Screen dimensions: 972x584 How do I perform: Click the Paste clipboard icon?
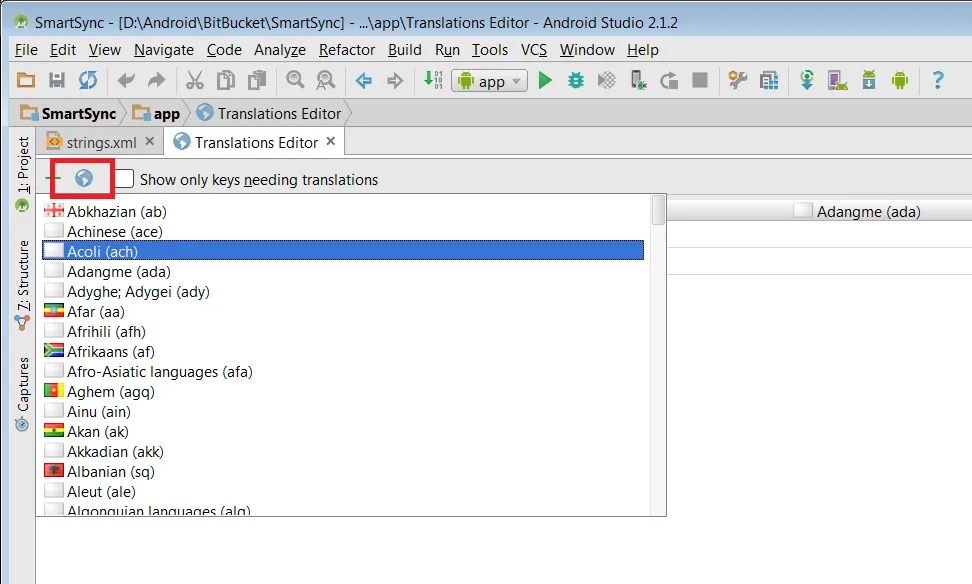pyautogui.click(x=257, y=80)
